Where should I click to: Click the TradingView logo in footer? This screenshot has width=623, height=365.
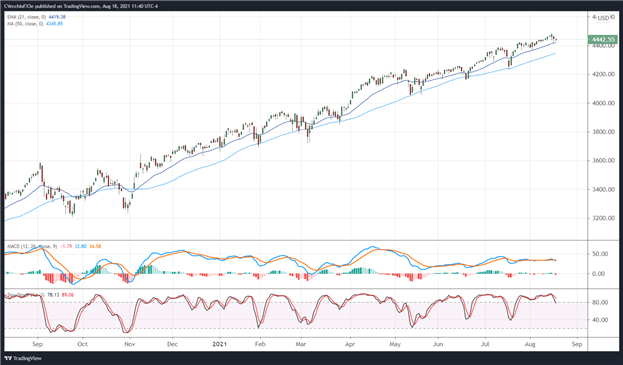[24, 358]
